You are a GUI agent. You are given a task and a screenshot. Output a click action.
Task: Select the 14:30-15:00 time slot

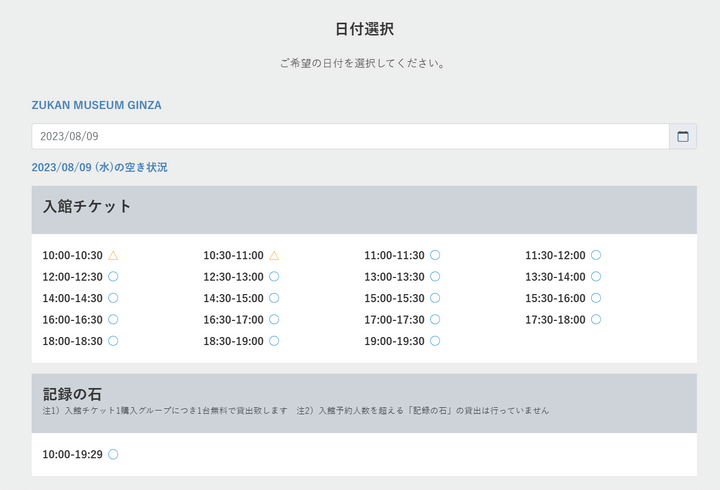233,298
